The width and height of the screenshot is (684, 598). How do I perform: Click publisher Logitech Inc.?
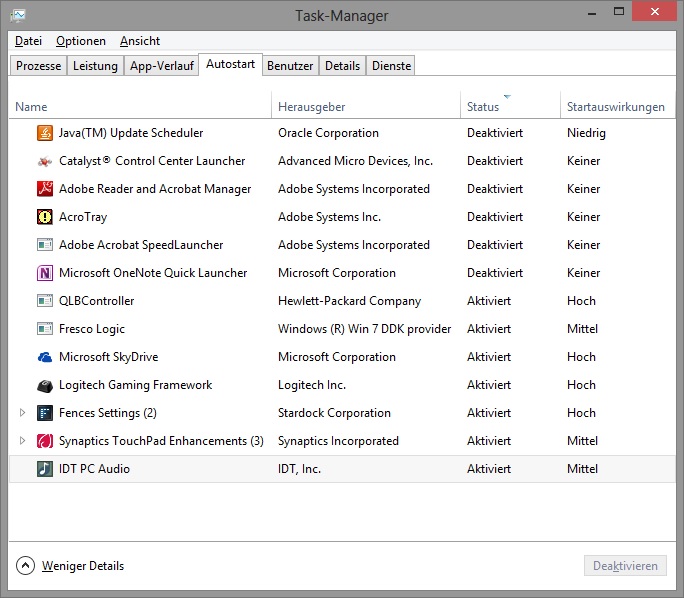tap(311, 385)
